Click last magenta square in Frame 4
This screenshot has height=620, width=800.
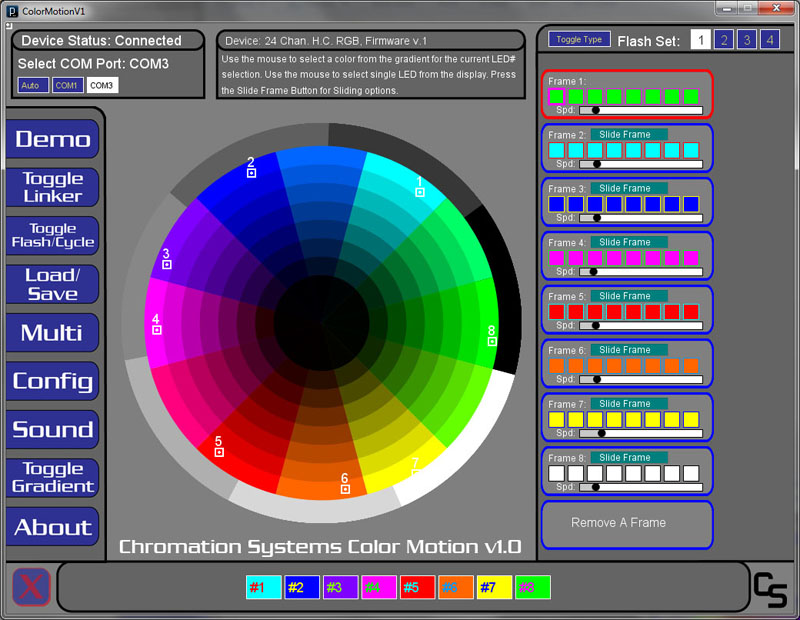click(691, 258)
